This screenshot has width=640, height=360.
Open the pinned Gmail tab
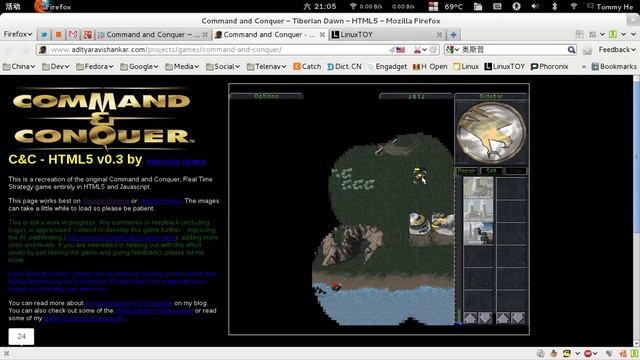pos(73,35)
